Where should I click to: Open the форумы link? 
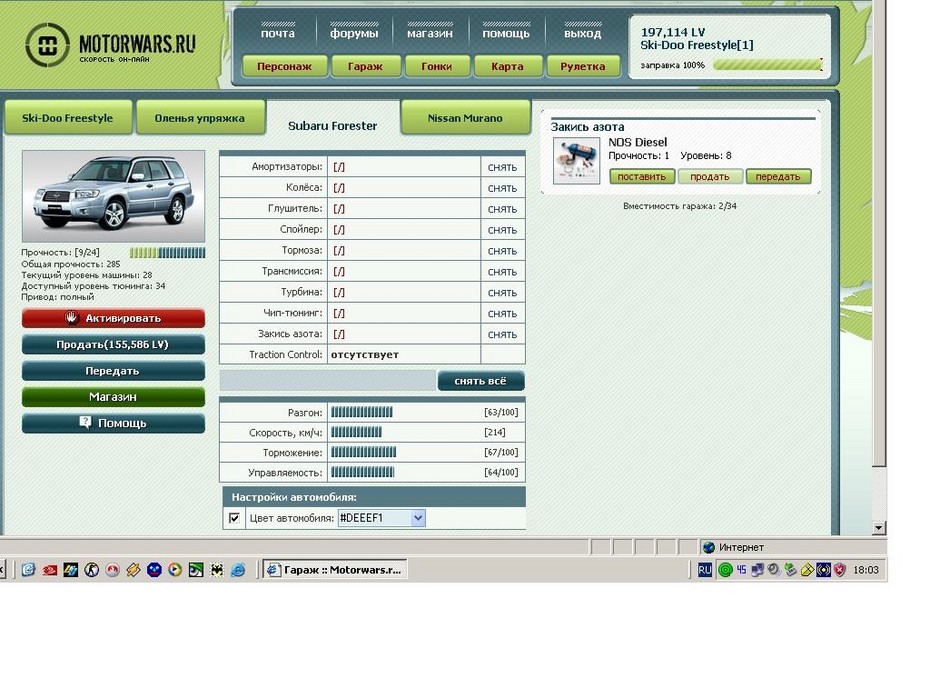click(354, 33)
